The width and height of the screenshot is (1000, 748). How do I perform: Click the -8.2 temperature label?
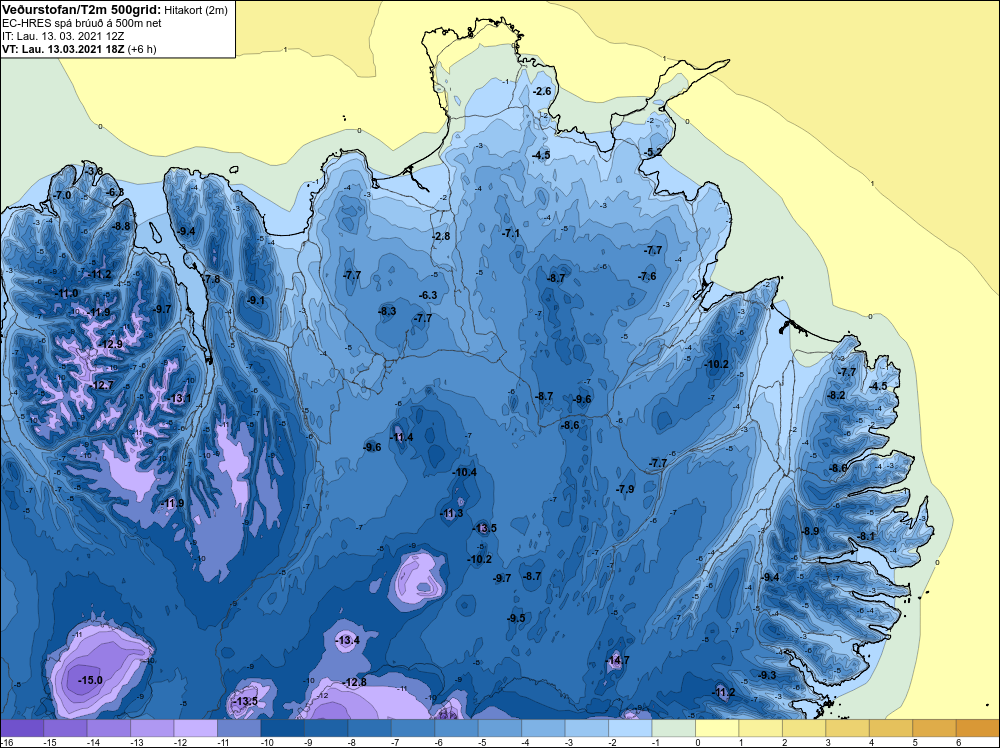click(835, 395)
